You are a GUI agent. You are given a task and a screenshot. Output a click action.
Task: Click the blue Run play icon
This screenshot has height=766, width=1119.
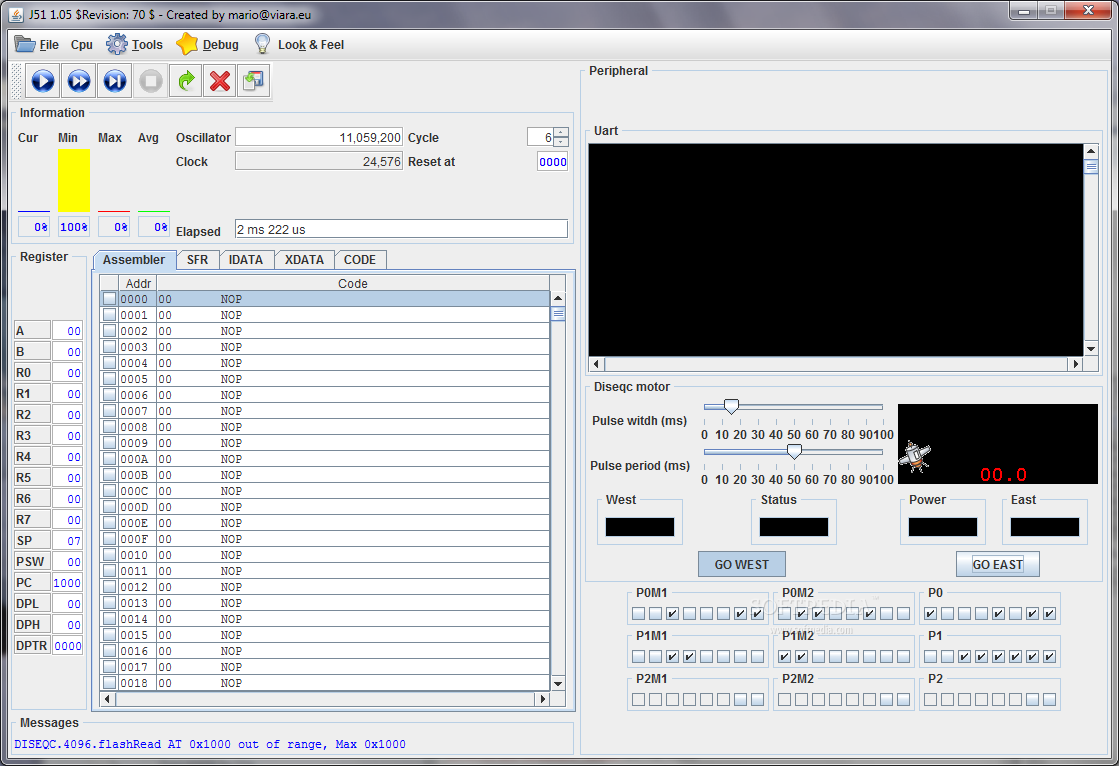coord(43,81)
